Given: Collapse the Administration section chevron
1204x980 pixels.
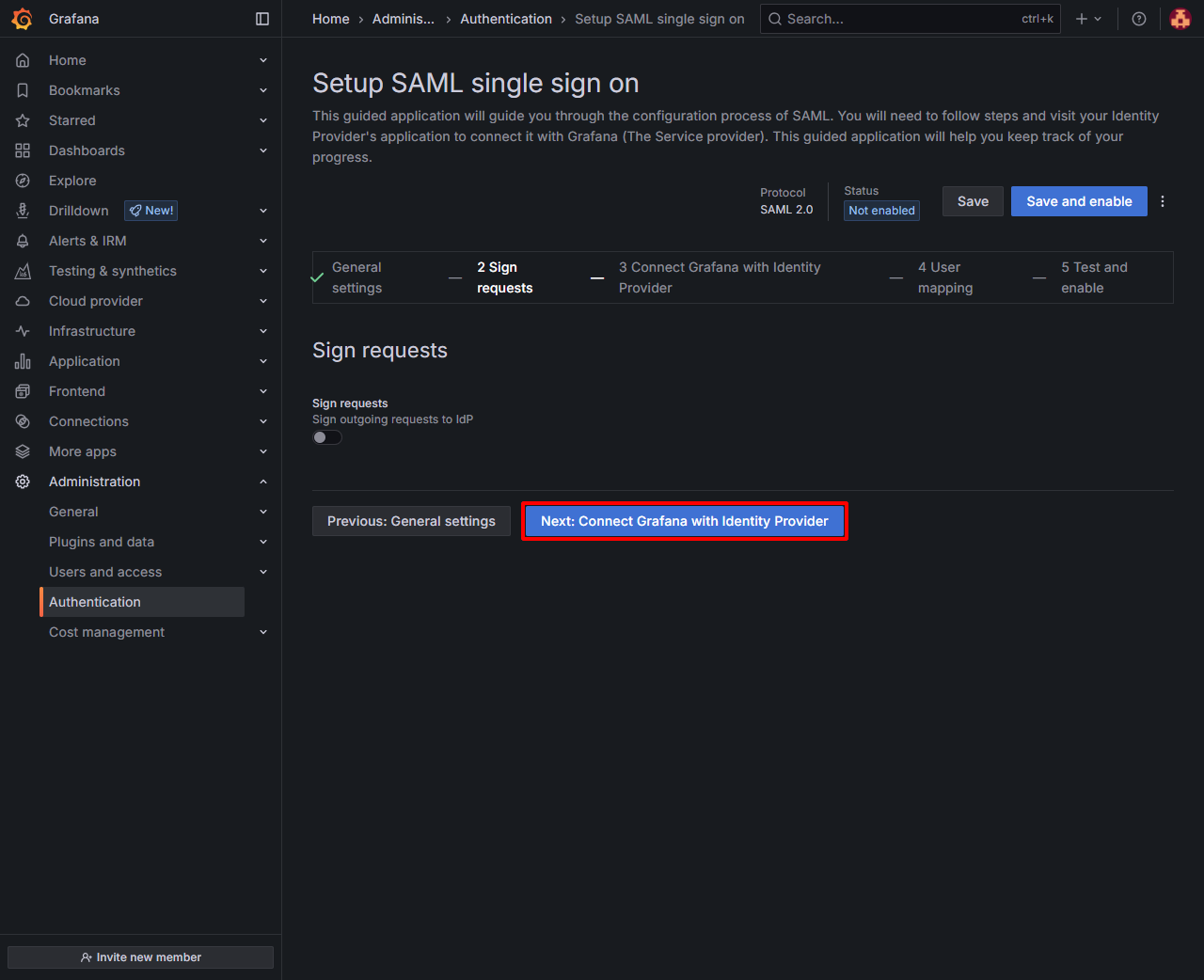Looking at the screenshot, I should [x=263, y=482].
